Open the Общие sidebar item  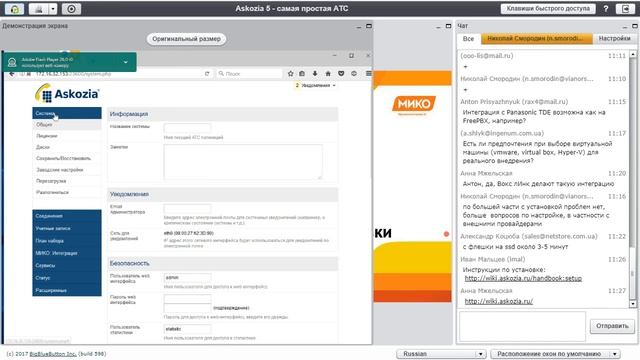pyautogui.click(x=67, y=124)
